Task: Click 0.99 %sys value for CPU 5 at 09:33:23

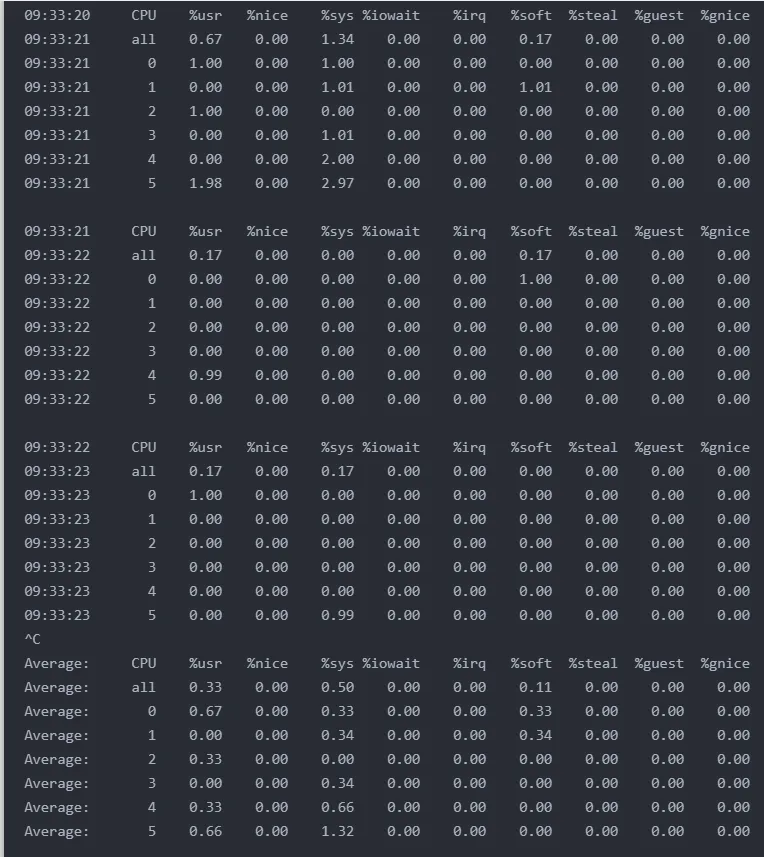Action: [x=337, y=615]
